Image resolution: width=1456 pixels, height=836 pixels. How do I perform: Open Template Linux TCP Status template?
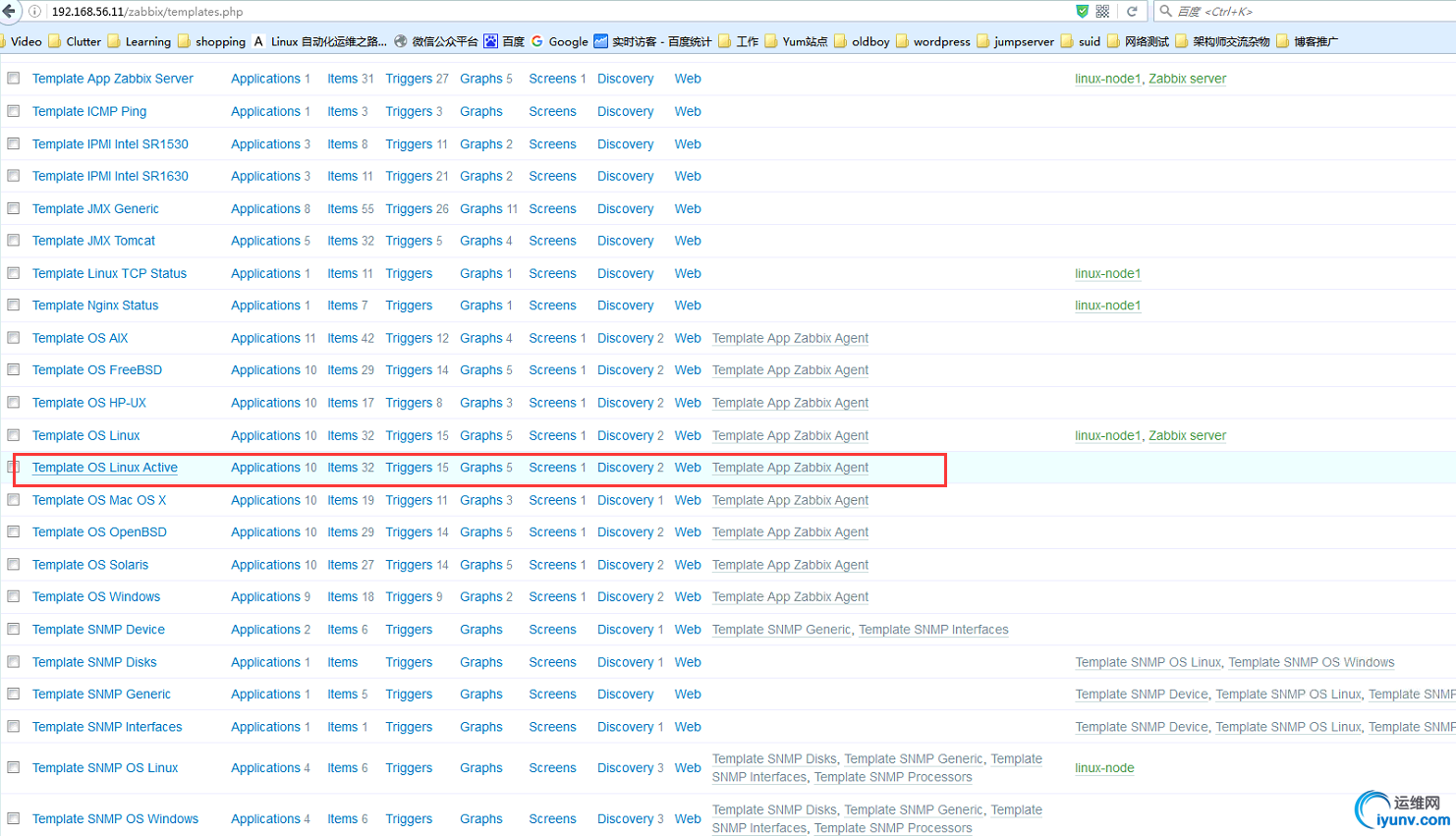click(109, 273)
